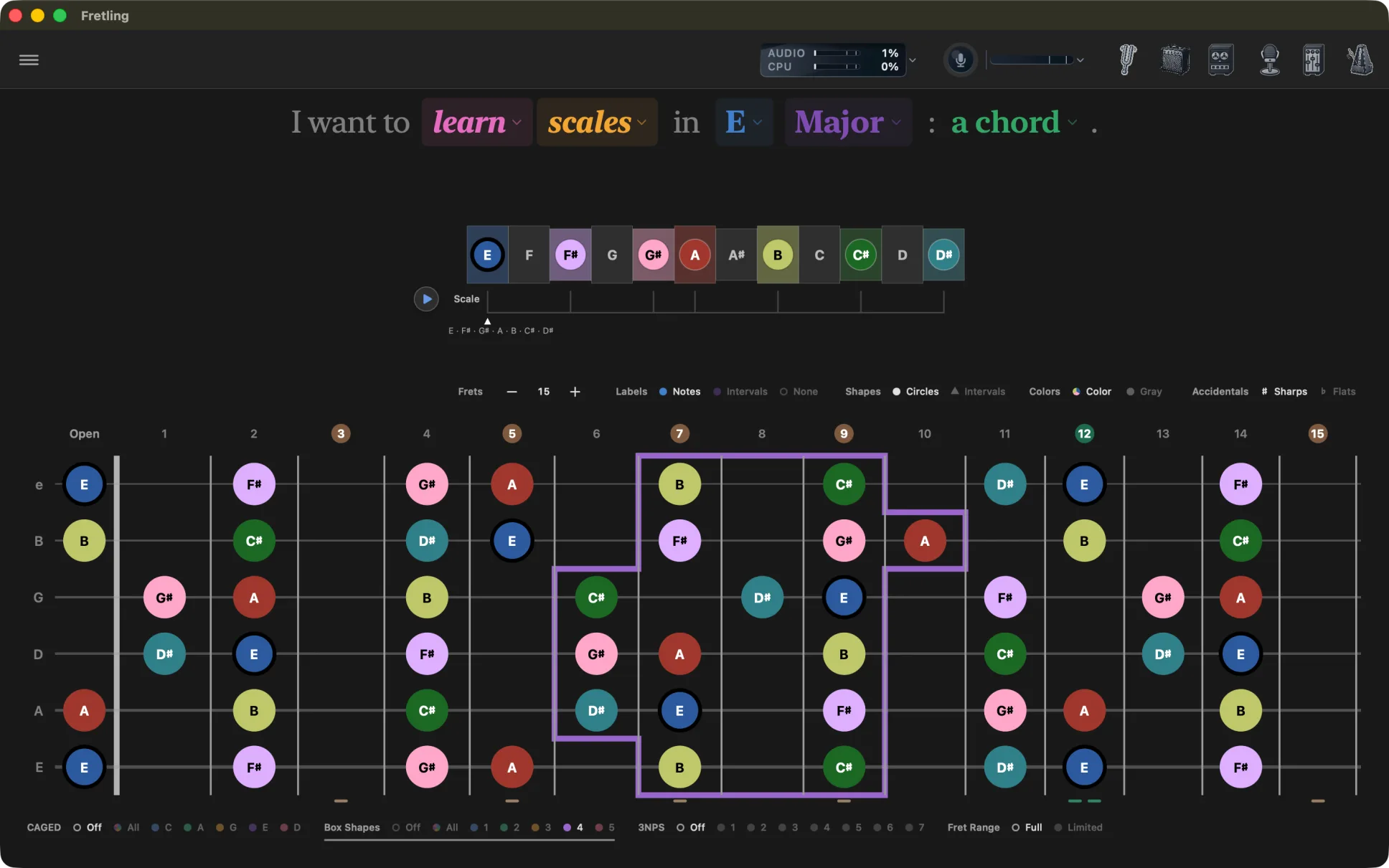This screenshot has width=1389, height=868.
Task: Set Fret Range to Limited
Action: tap(1078, 827)
